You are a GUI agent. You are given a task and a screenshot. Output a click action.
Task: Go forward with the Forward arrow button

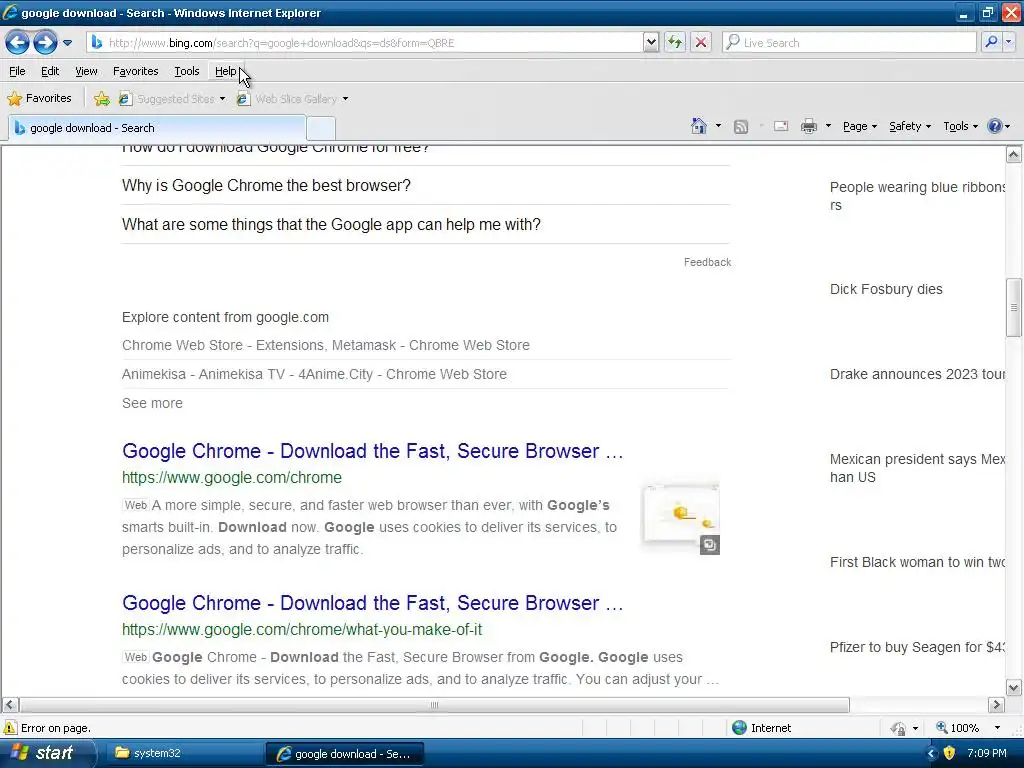tap(45, 43)
